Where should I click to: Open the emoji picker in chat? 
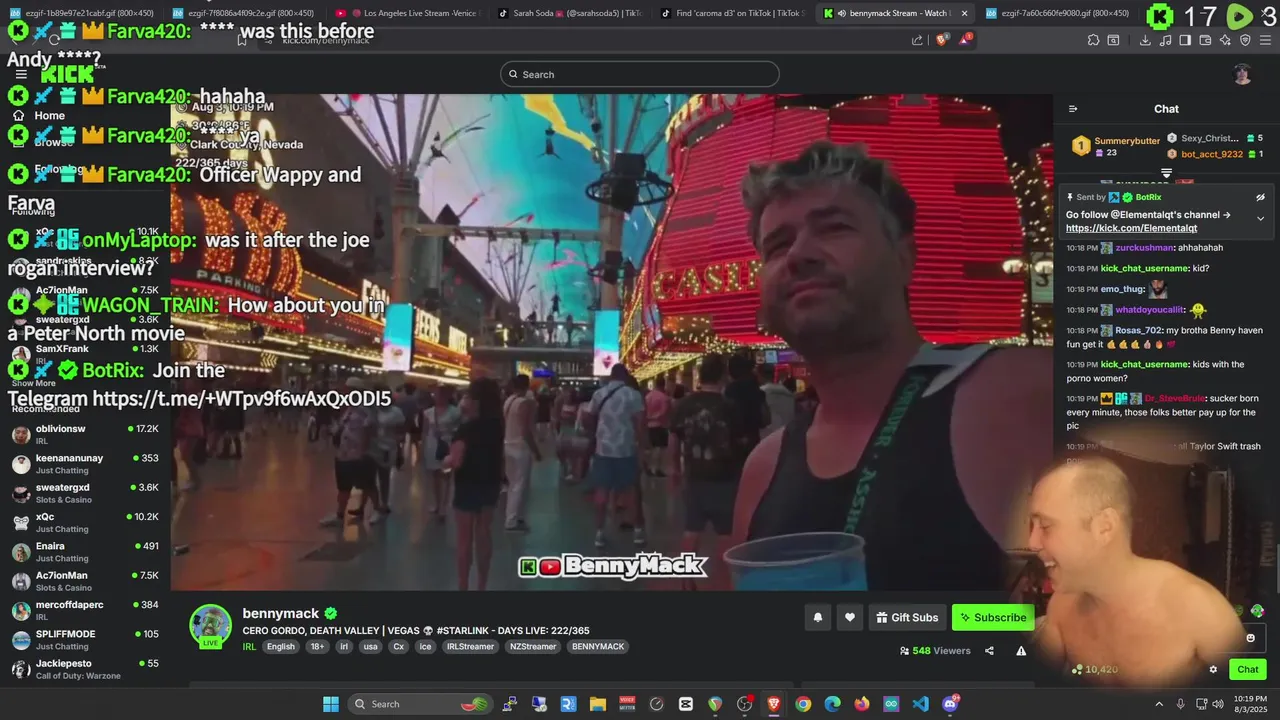[1250, 637]
